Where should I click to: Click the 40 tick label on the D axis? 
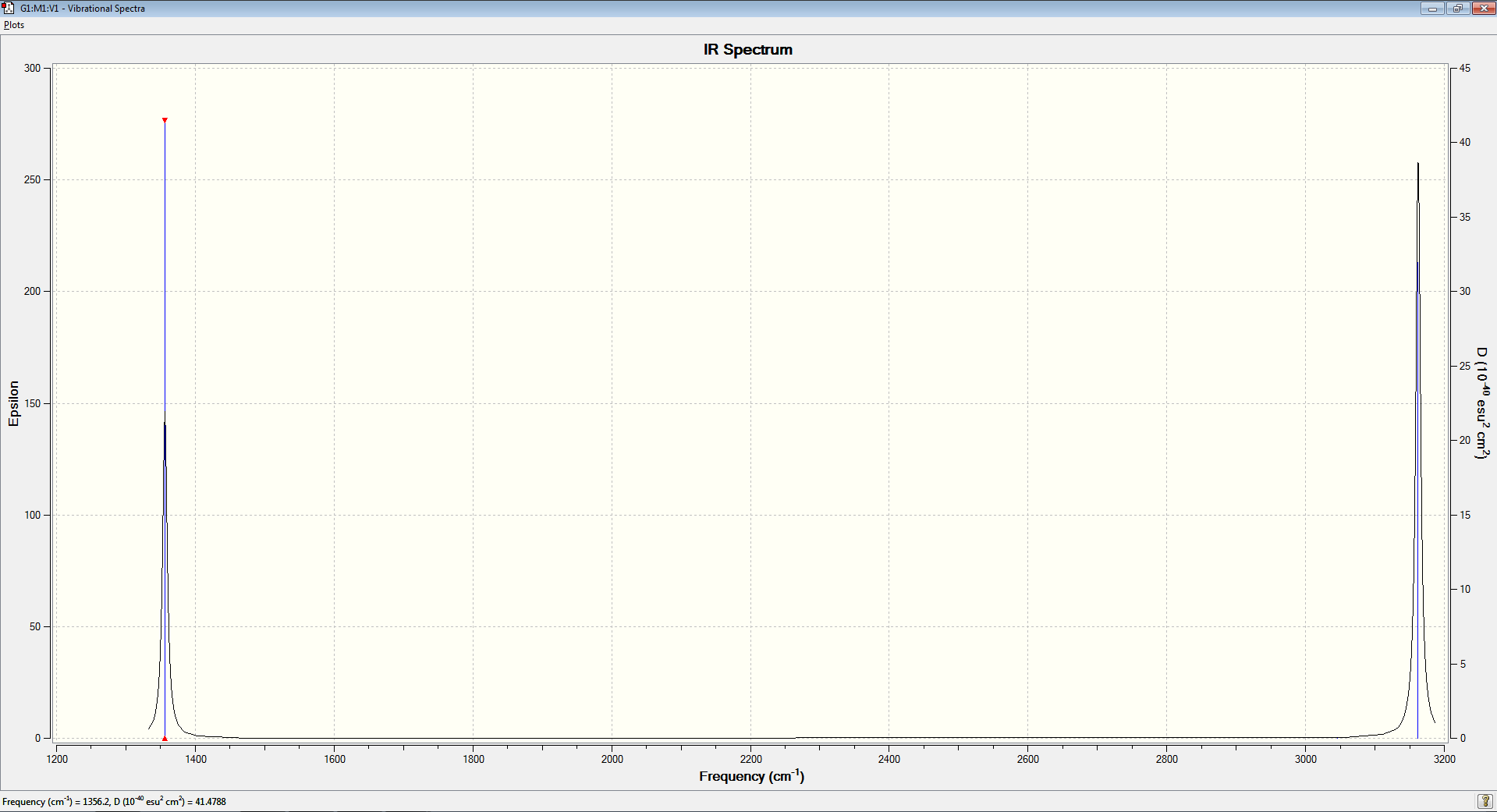coord(1465,142)
